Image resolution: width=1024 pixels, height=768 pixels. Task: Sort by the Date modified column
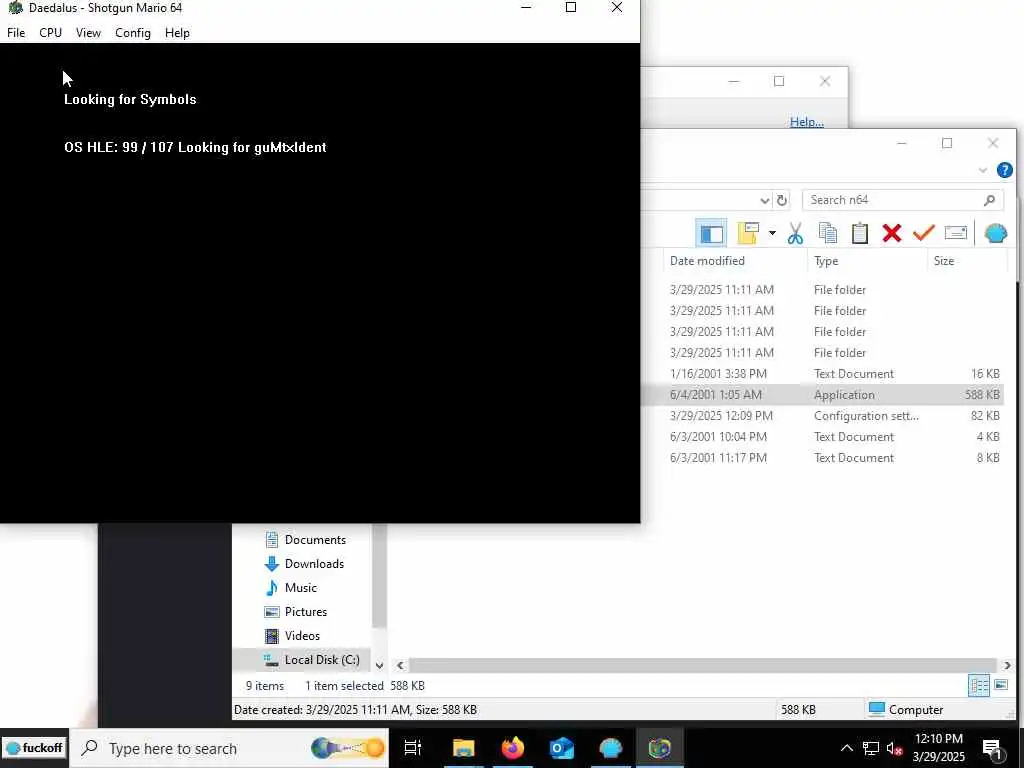tap(707, 261)
